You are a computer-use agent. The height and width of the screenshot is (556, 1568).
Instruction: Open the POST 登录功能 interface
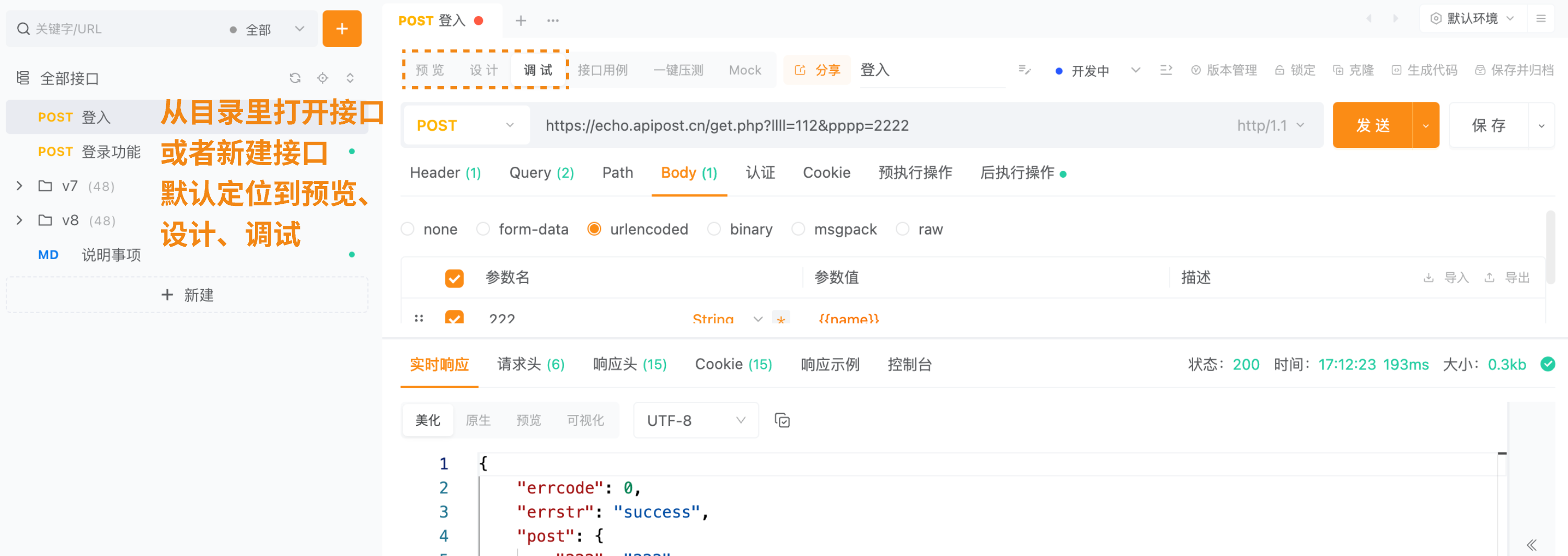pyautogui.click(x=186, y=152)
